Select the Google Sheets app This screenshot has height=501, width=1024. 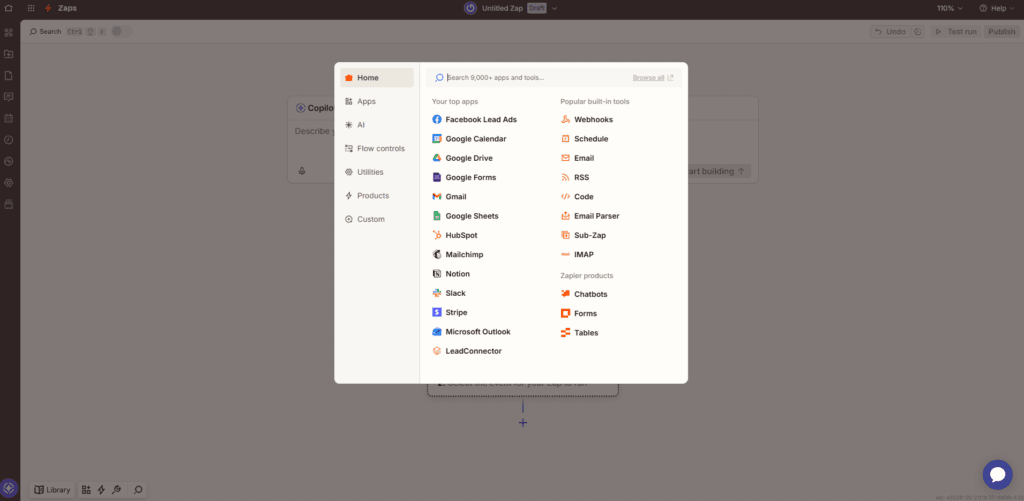pyautogui.click(x=465, y=216)
